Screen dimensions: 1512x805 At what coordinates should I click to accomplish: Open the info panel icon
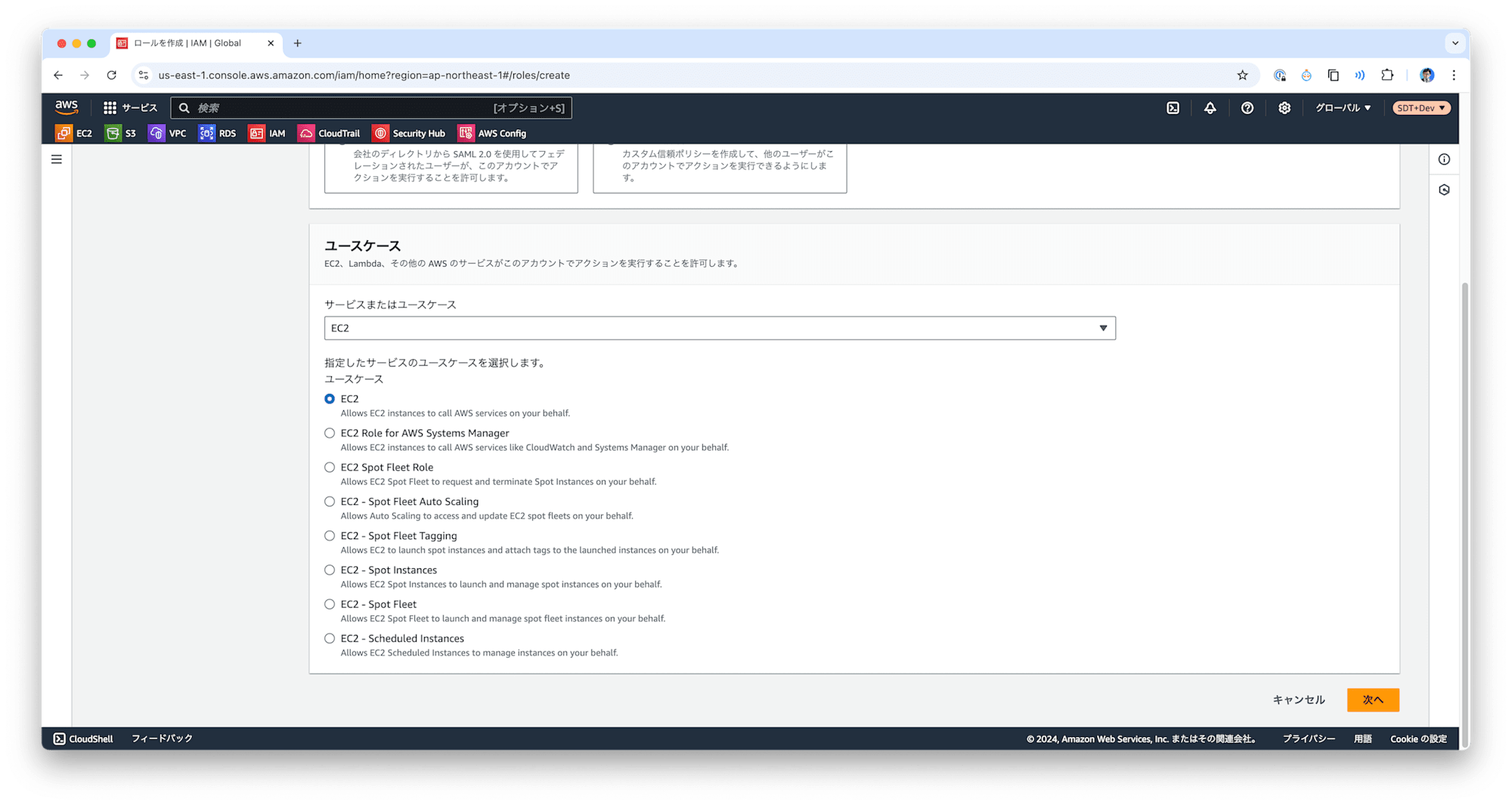tap(1444, 159)
